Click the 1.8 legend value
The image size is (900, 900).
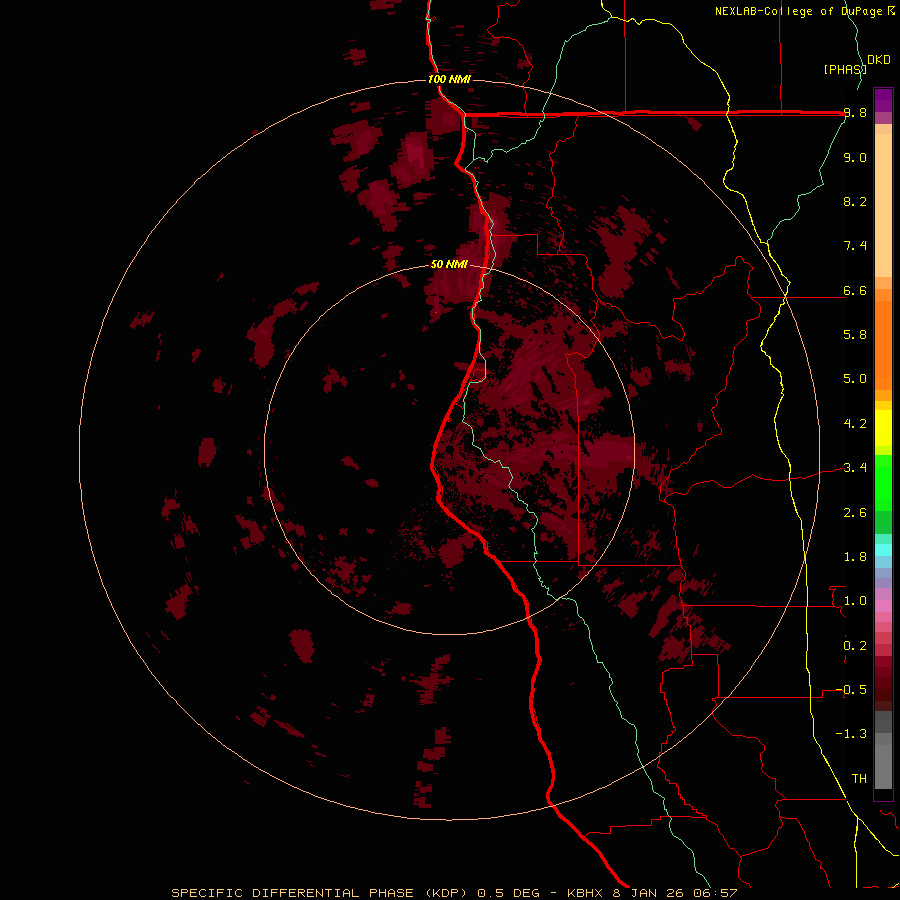tap(855, 557)
